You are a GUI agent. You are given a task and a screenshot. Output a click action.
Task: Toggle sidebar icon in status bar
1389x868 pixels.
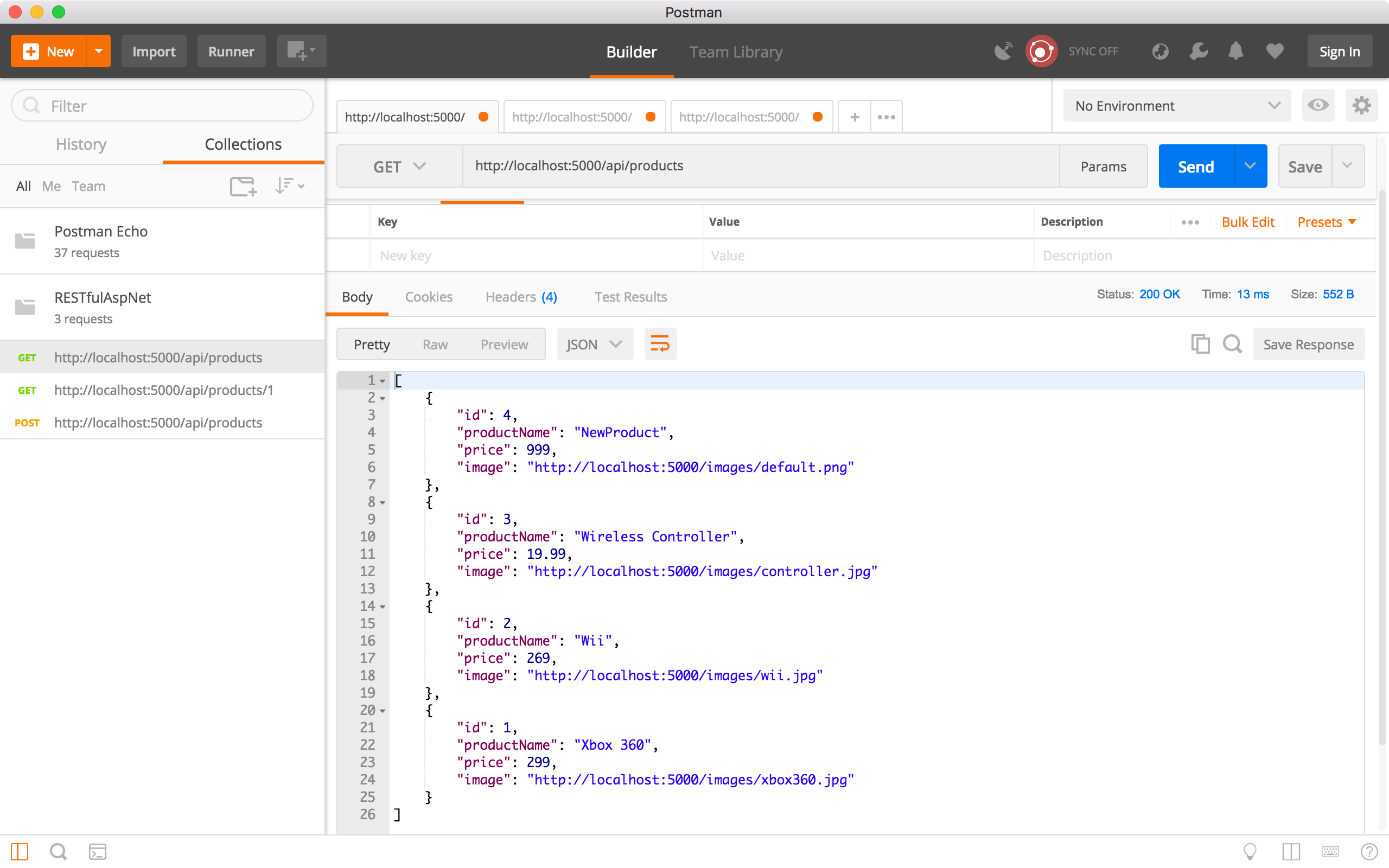coord(19,851)
